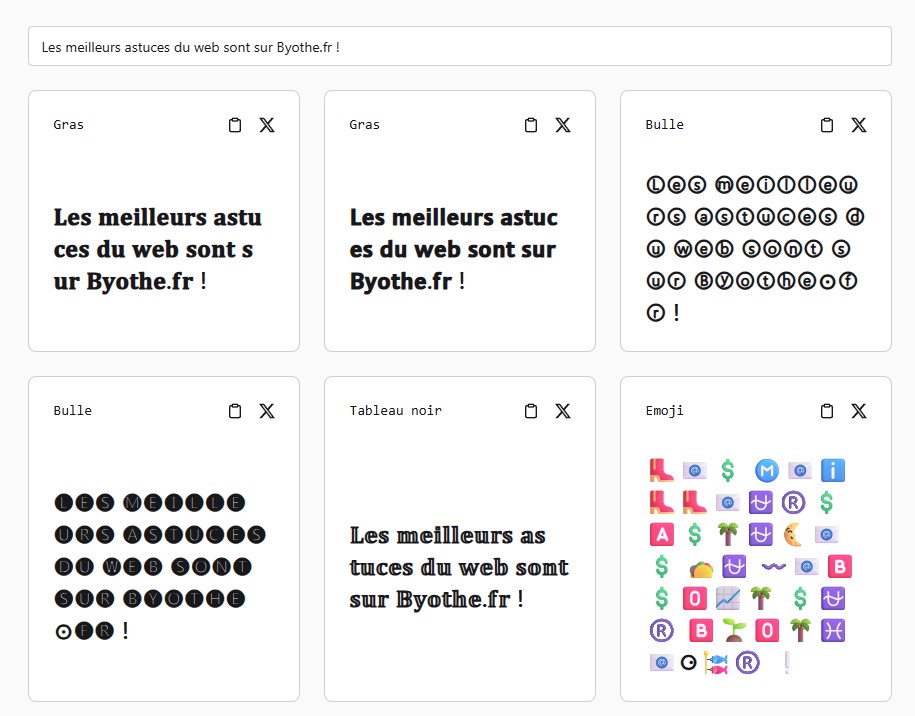Share the outlined Bulle card on X

[x=858, y=125]
